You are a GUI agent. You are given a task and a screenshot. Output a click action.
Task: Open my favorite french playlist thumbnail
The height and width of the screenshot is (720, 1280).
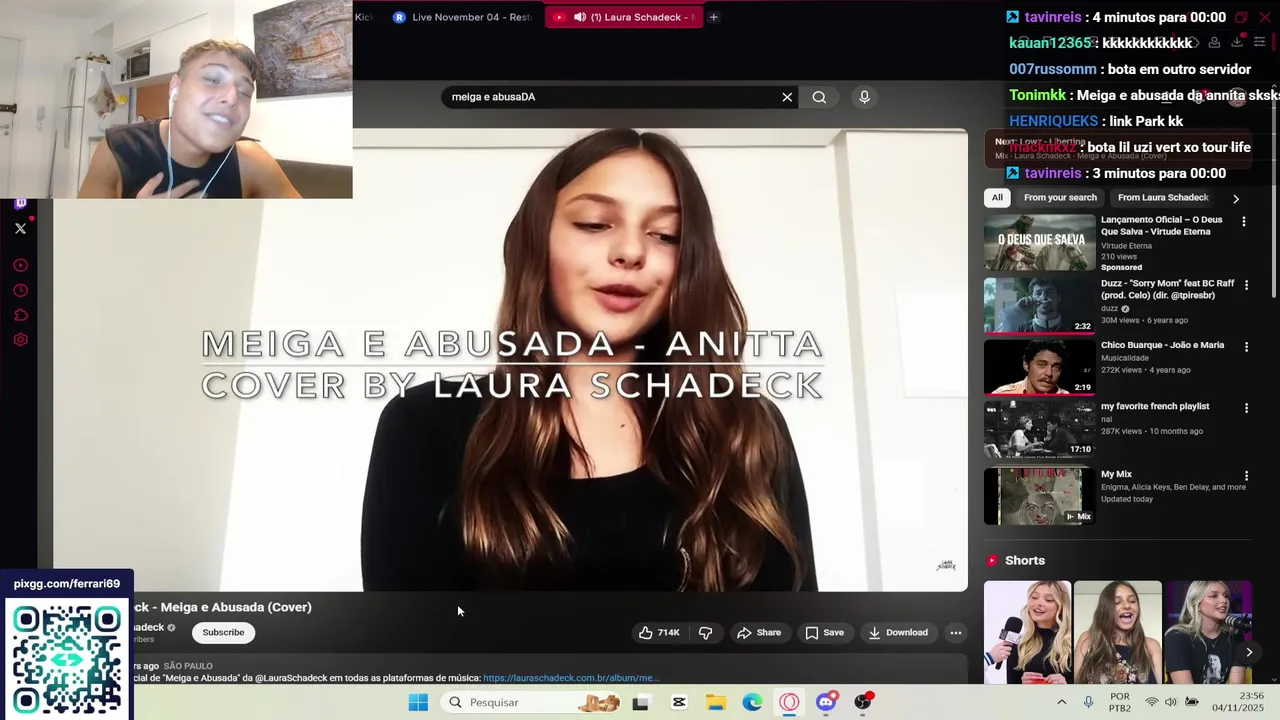1040,429
